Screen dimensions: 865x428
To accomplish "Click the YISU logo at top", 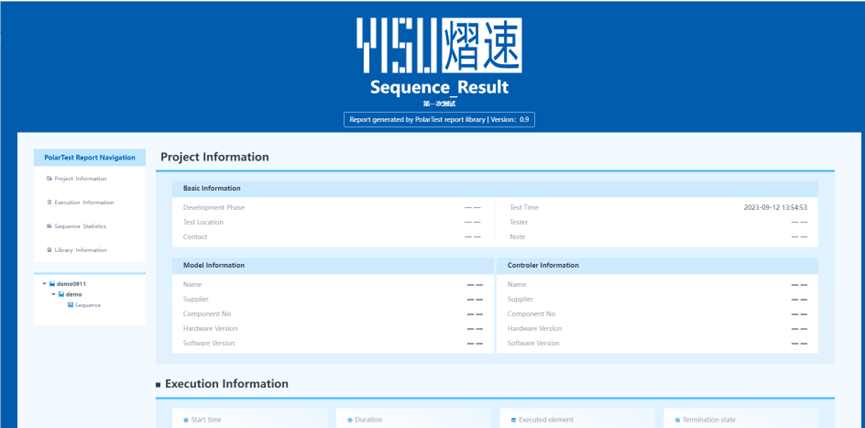I will pyautogui.click(x=439, y=45).
